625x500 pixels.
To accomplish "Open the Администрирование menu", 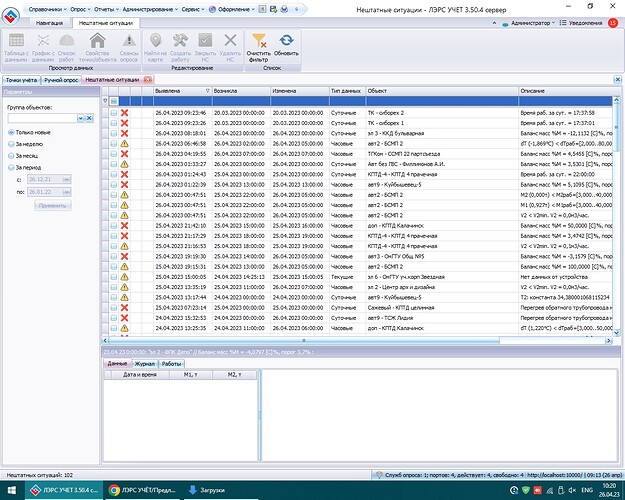I will click(150, 9).
